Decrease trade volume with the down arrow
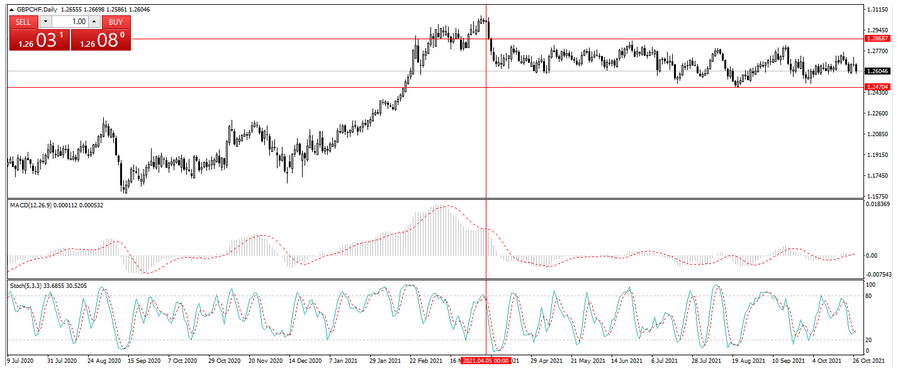 coord(46,21)
